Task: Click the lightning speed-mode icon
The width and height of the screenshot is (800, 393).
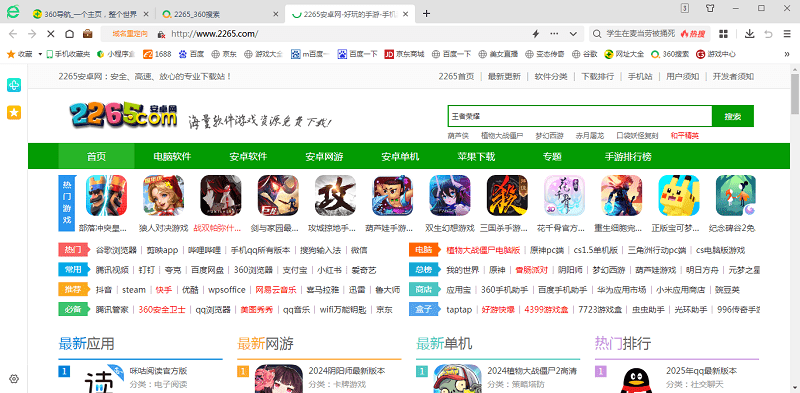Action: pos(536,34)
